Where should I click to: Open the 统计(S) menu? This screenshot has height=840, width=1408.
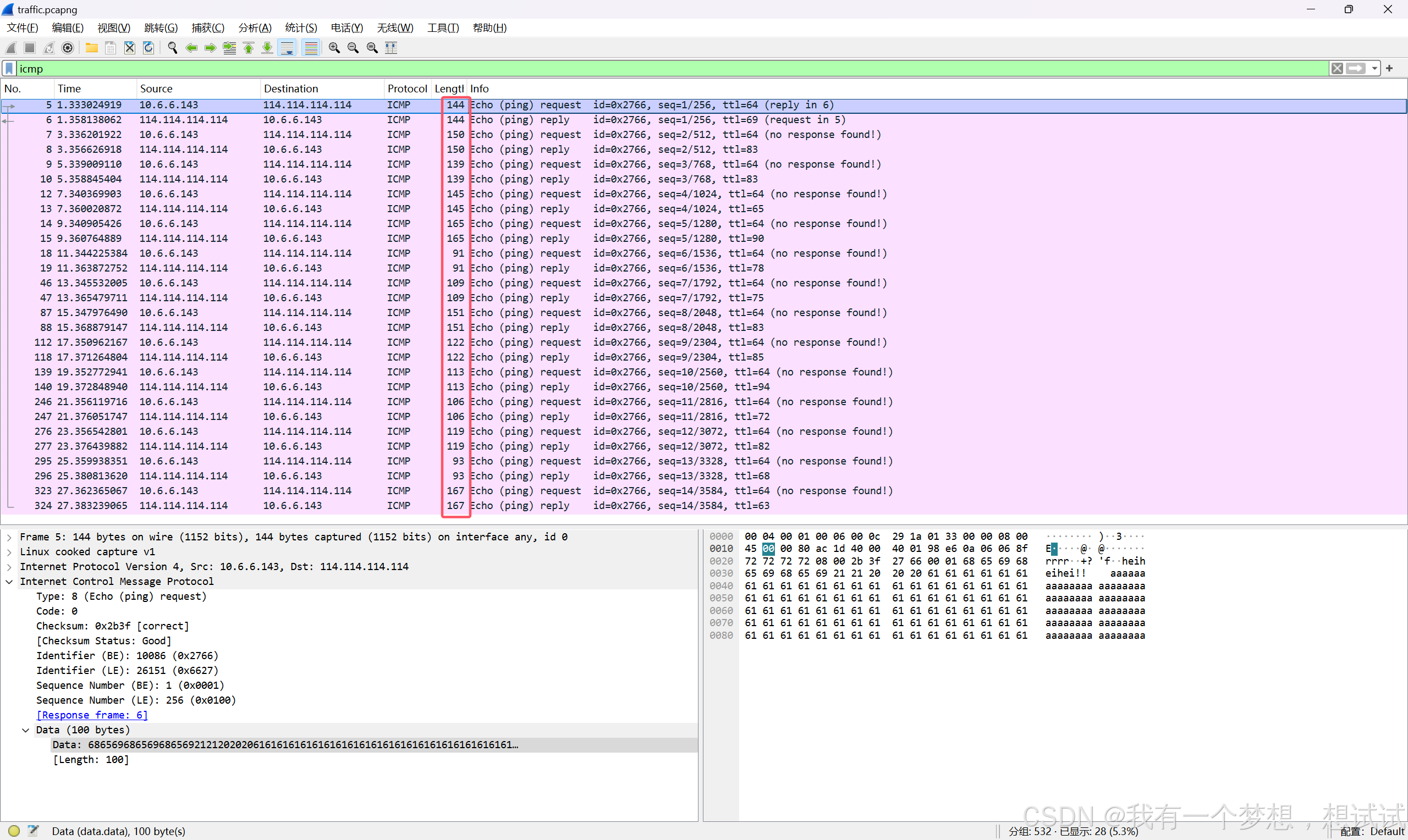(x=301, y=27)
